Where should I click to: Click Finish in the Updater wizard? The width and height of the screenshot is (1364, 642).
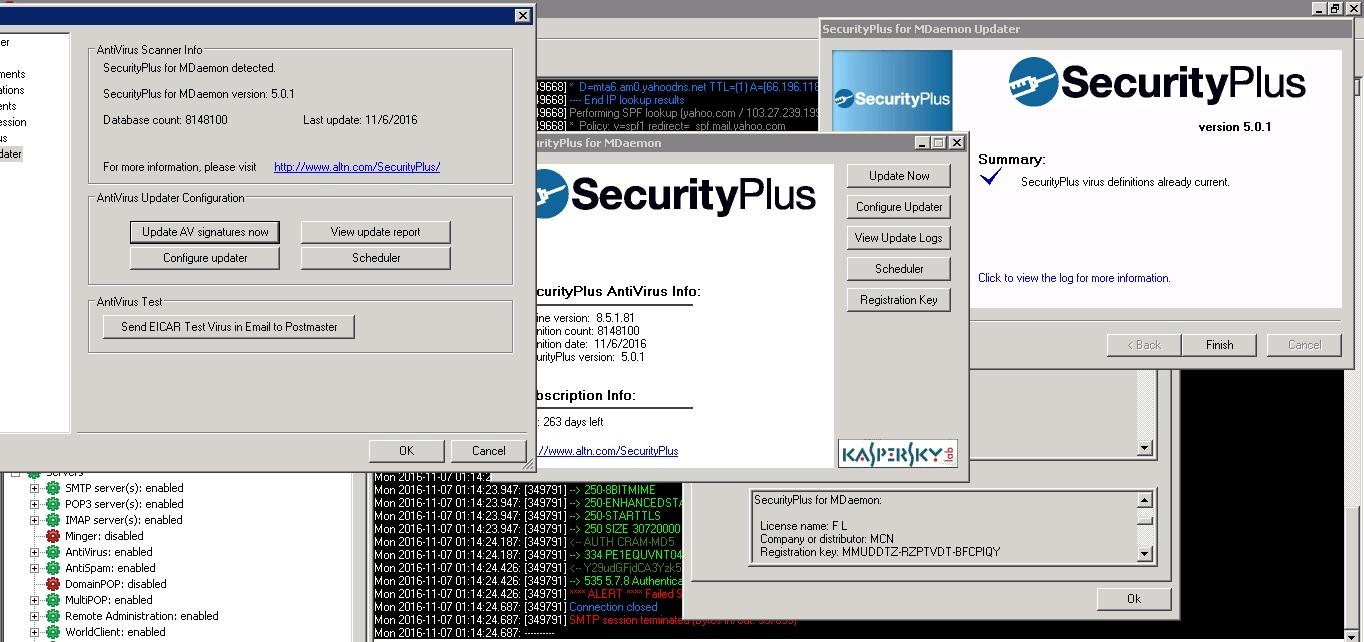pyautogui.click(x=1219, y=345)
